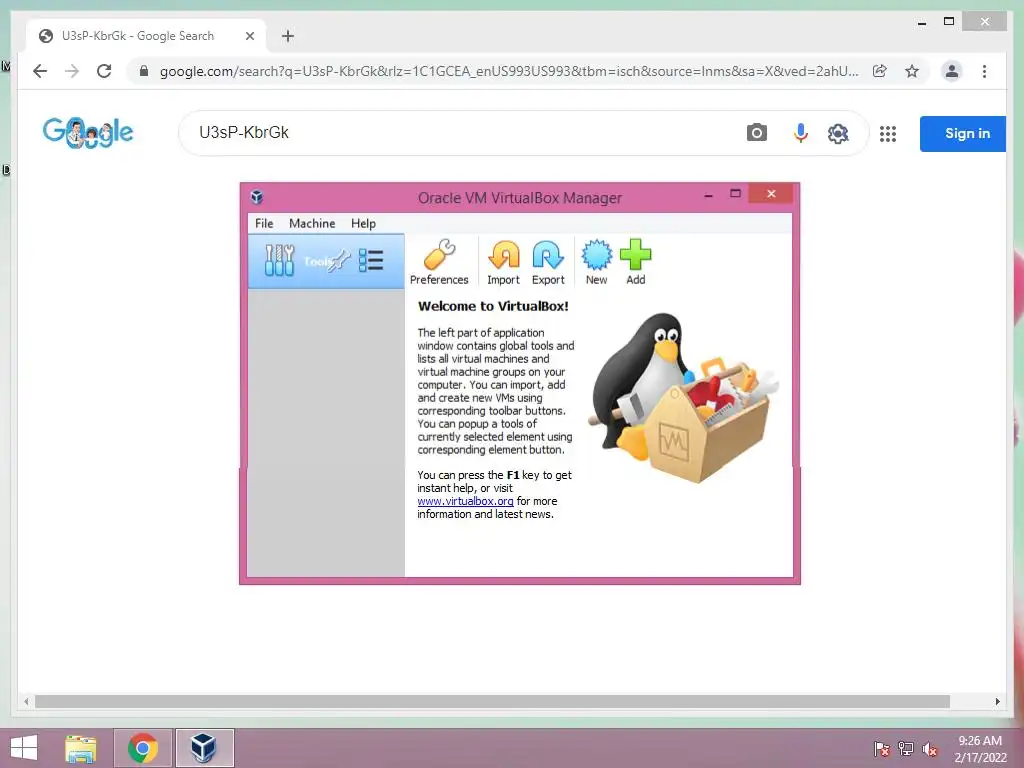
Task: Open the Action Center flag icon
Action: coord(882,749)
